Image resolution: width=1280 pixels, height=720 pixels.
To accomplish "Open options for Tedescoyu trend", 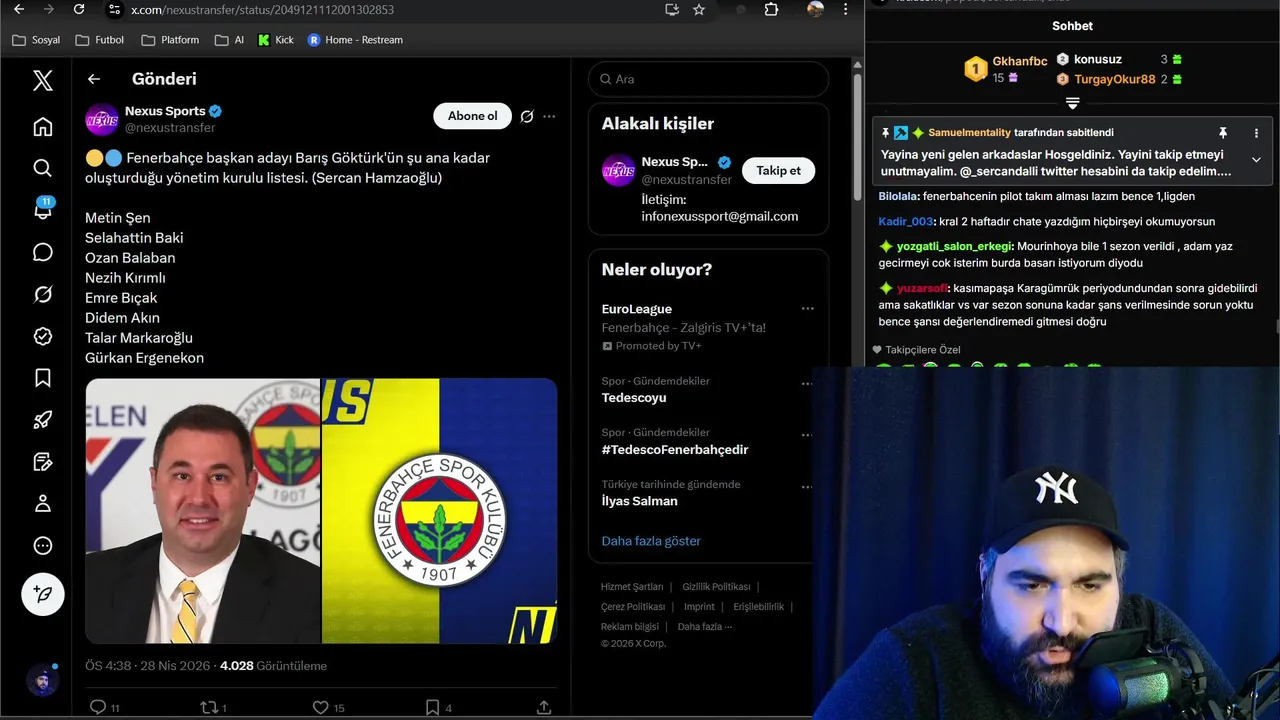I will pyautogui.click(x=807, y=383).
